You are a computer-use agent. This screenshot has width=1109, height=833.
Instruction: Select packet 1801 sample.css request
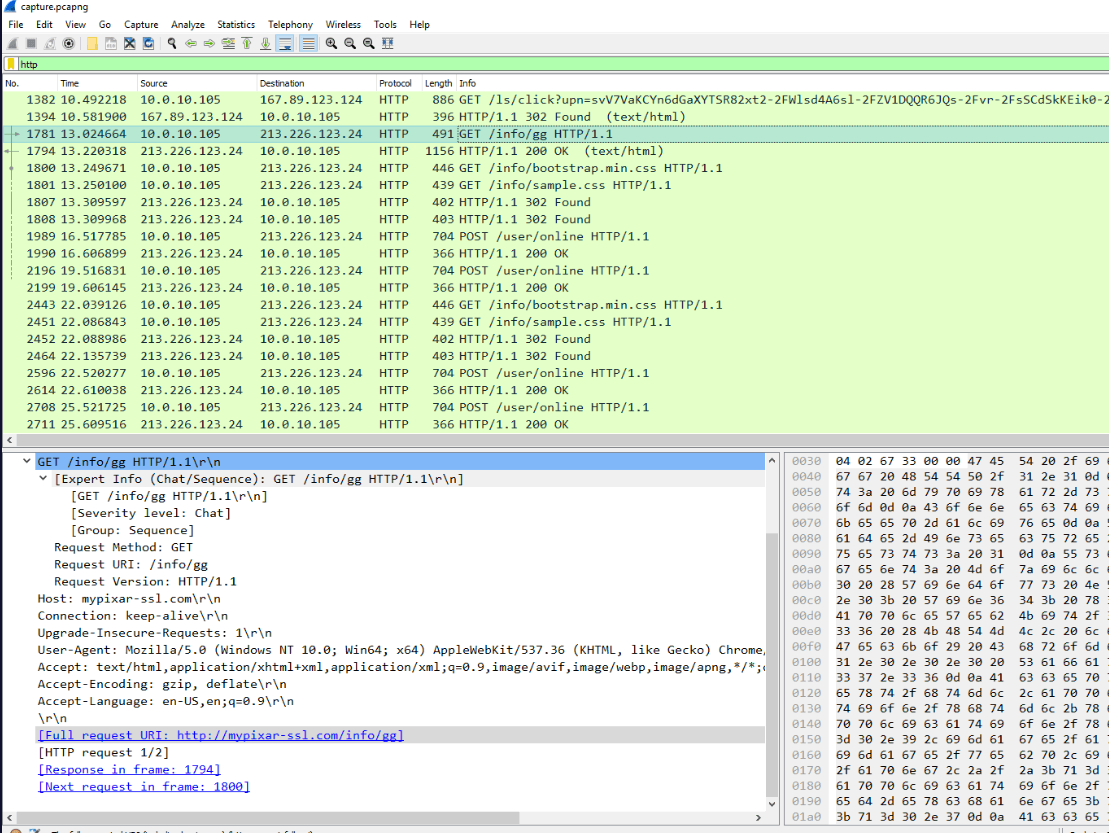(555, 185)
